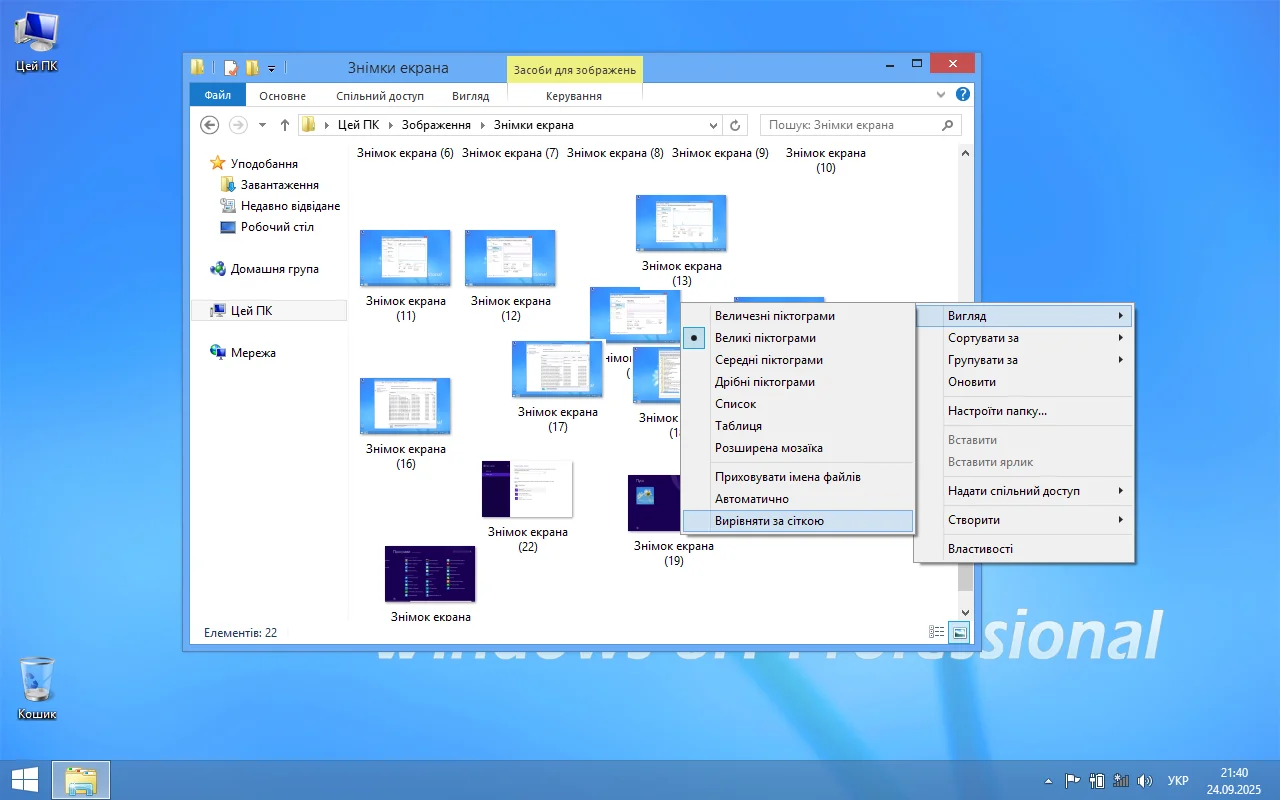Open the address bar history dropdown arrow
Viewport: 1280px width, 800px height.
click(713, 125)
